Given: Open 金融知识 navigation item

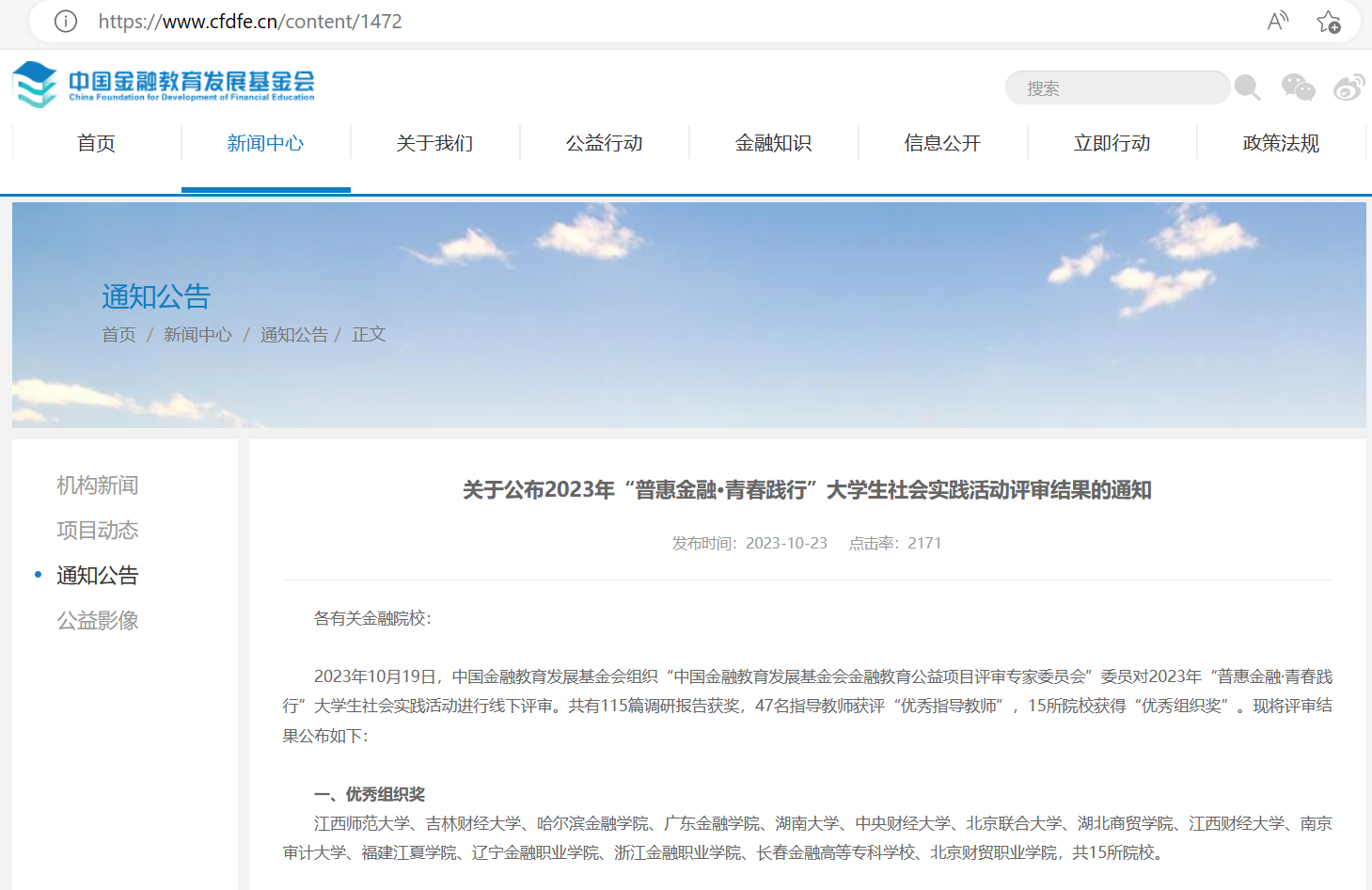Looking at the screenshot, I should tap(773, 143).
